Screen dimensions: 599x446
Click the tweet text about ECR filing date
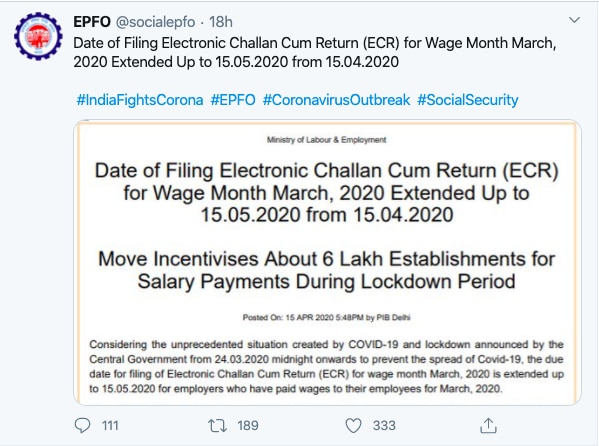pos(315,52)
